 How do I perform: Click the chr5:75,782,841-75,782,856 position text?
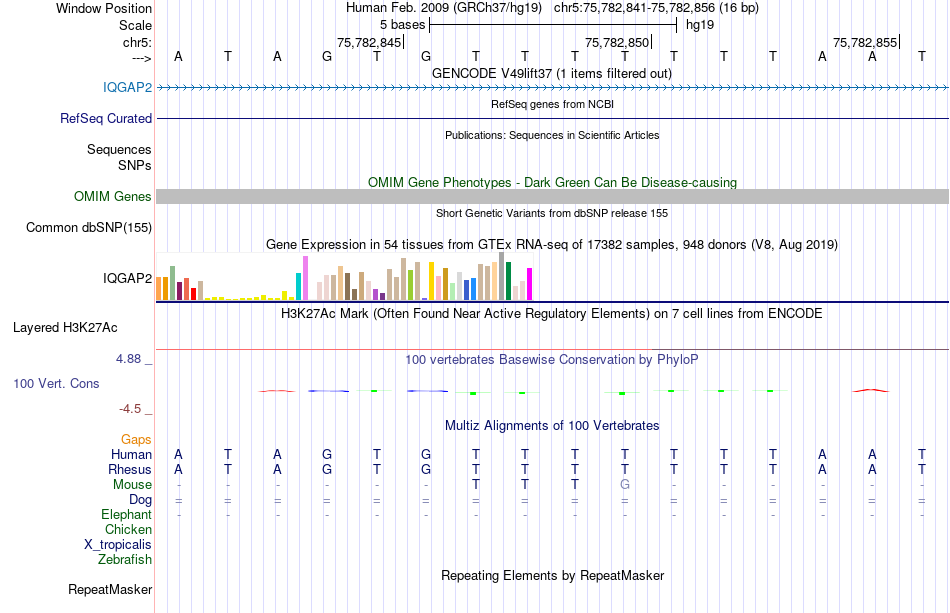click(656, 8)
